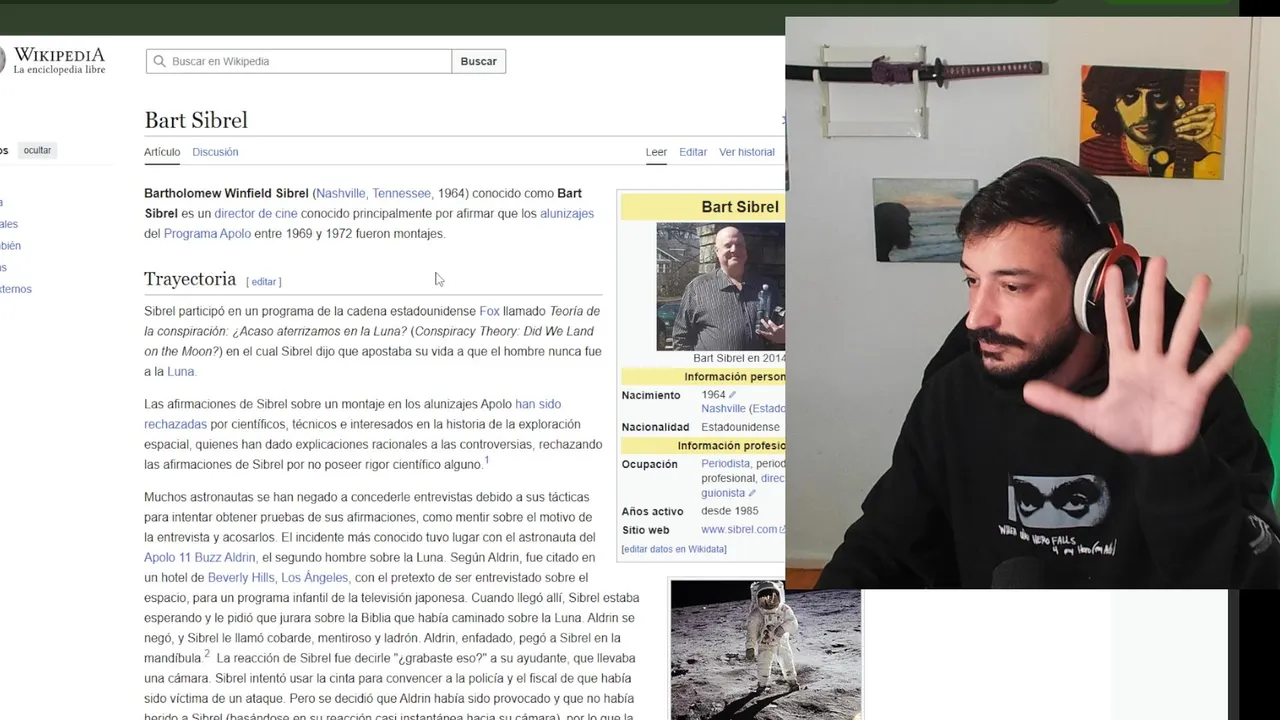Follow the Beverly Hills link
This screenshot has height=720, width=1280.
241,577
